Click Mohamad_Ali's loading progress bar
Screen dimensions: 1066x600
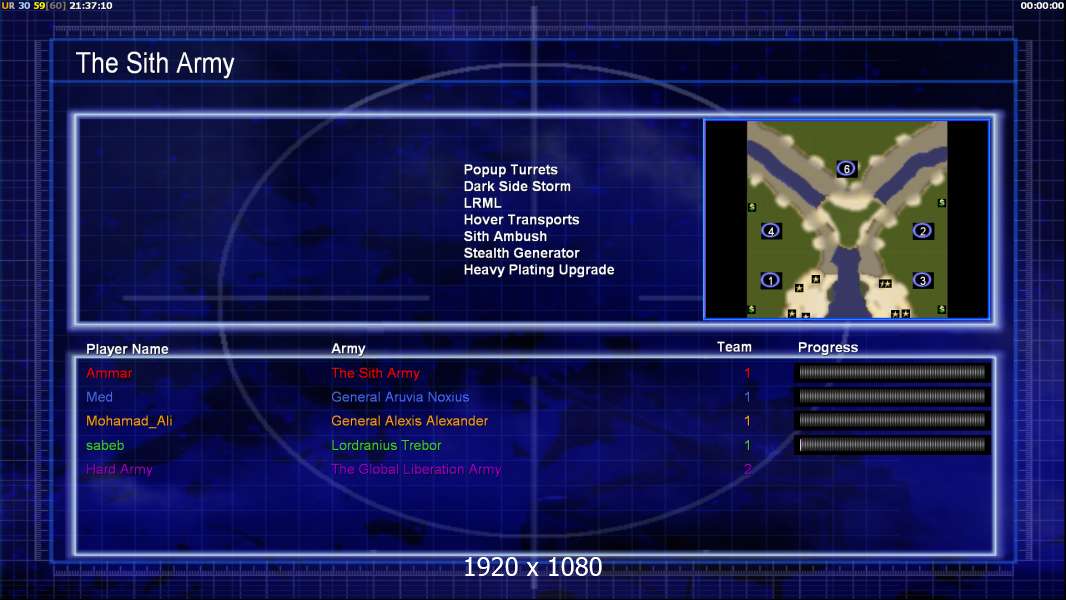[x=892, y=421]
